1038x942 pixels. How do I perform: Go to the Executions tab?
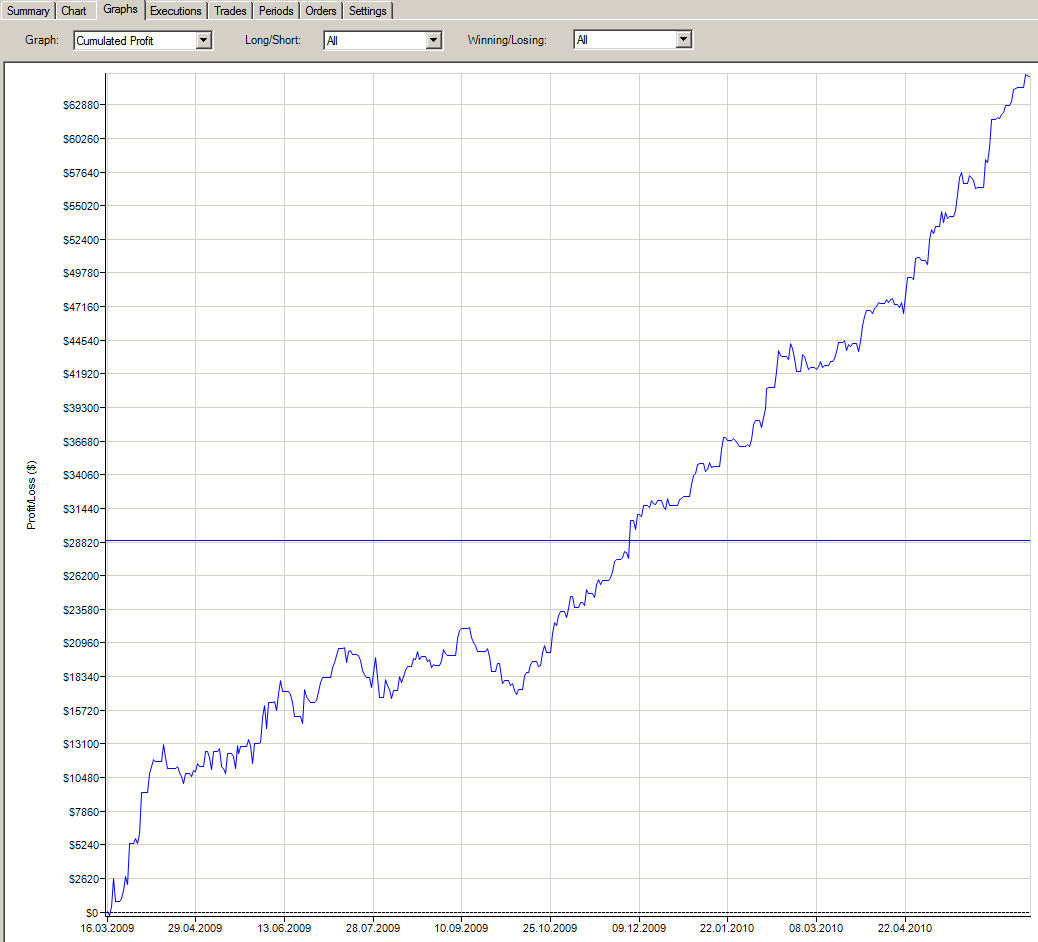pyautogui.click(x=175, y=11)
